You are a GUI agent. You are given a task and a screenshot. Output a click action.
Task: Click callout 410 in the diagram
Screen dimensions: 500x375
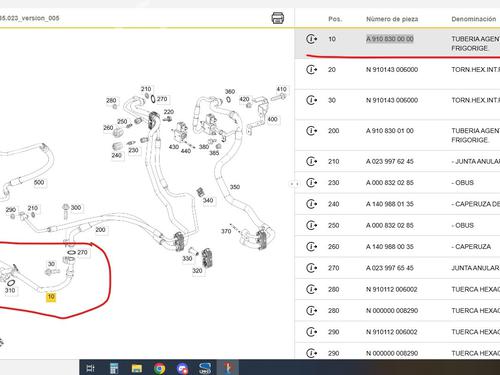click(281, 89)
